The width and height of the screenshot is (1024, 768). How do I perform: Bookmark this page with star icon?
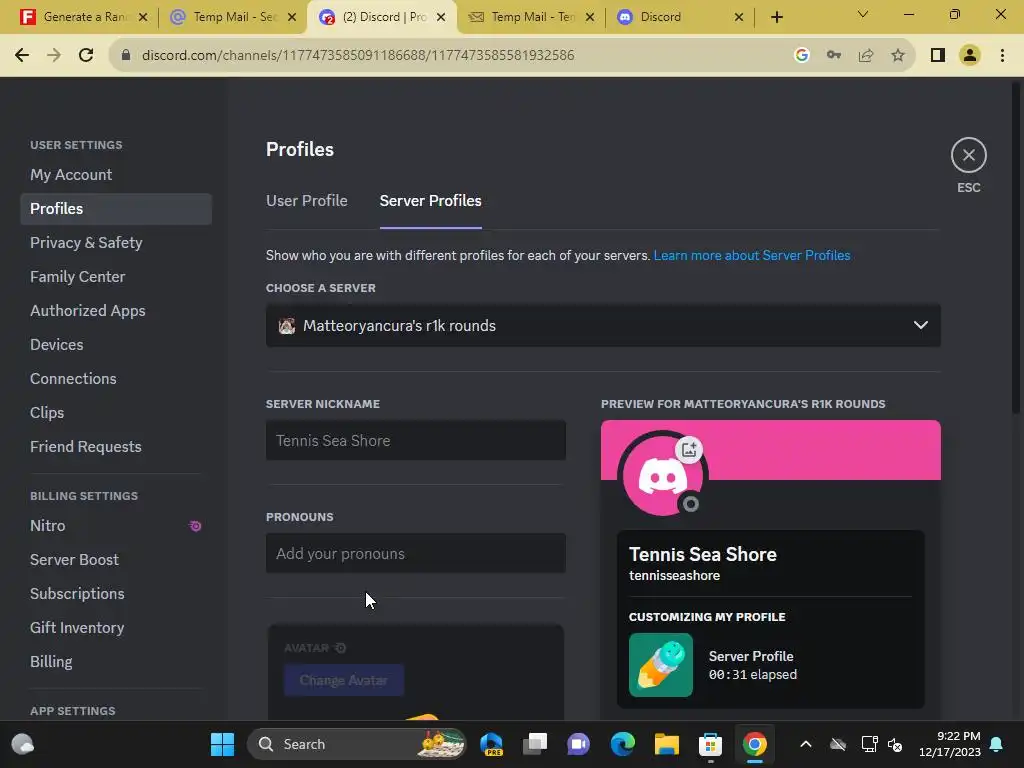898,56
